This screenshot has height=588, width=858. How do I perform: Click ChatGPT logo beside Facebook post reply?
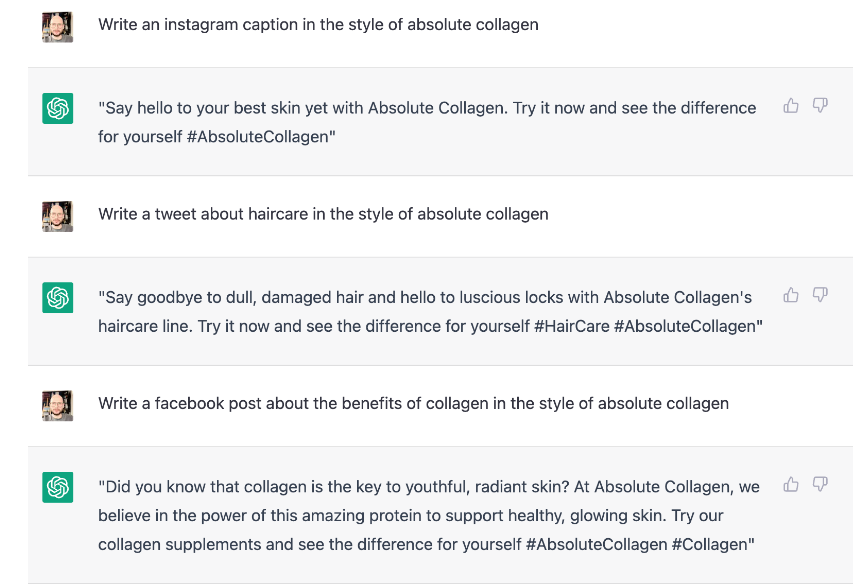tap(58, 487)
